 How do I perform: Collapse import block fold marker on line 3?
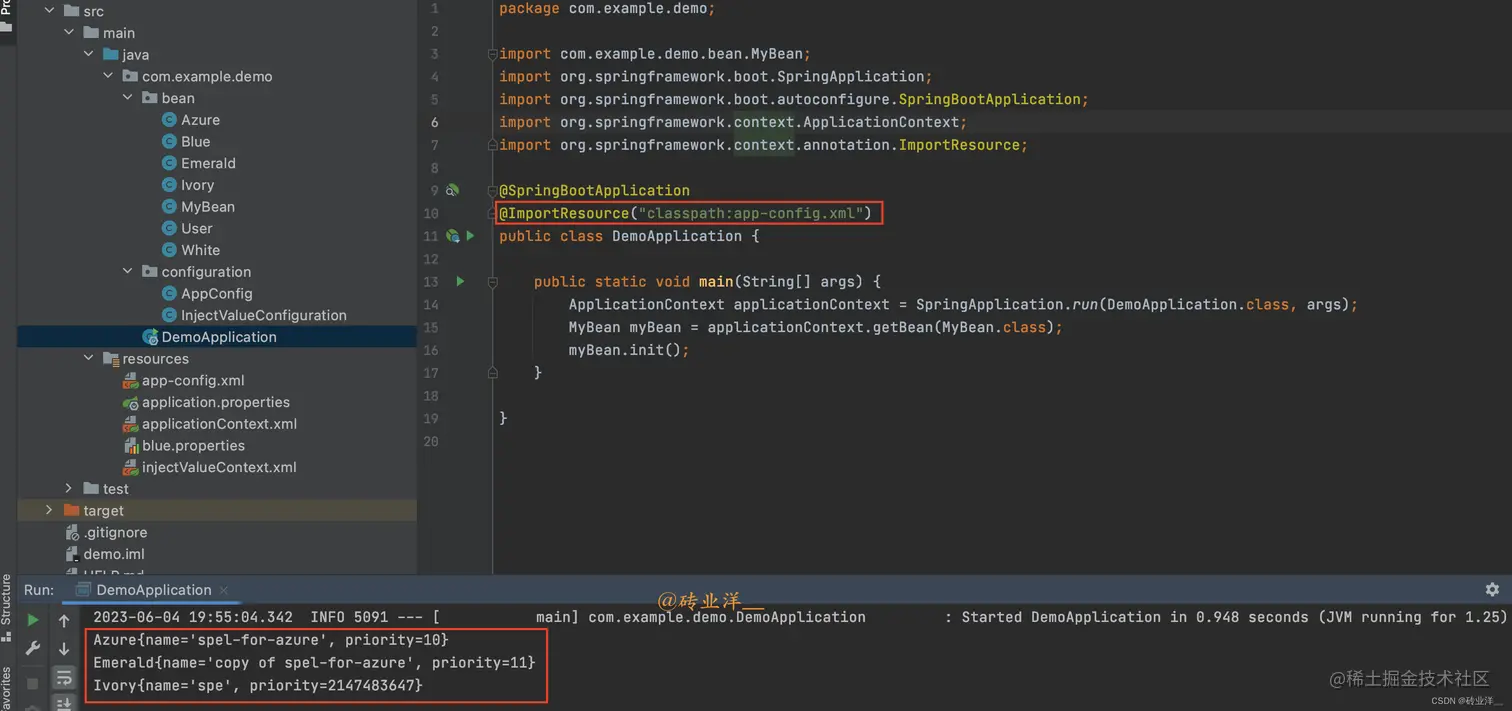pyautogui.click(x=492, y=54)
